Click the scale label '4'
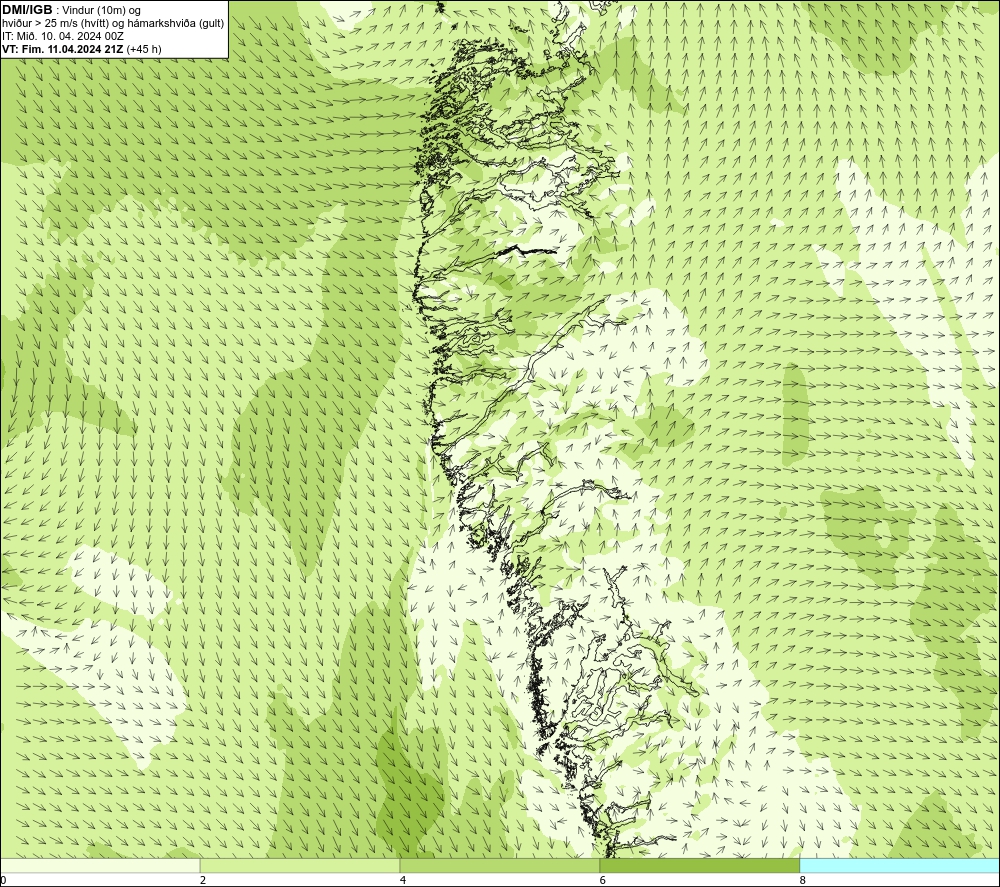 click(x=403, y=881)
